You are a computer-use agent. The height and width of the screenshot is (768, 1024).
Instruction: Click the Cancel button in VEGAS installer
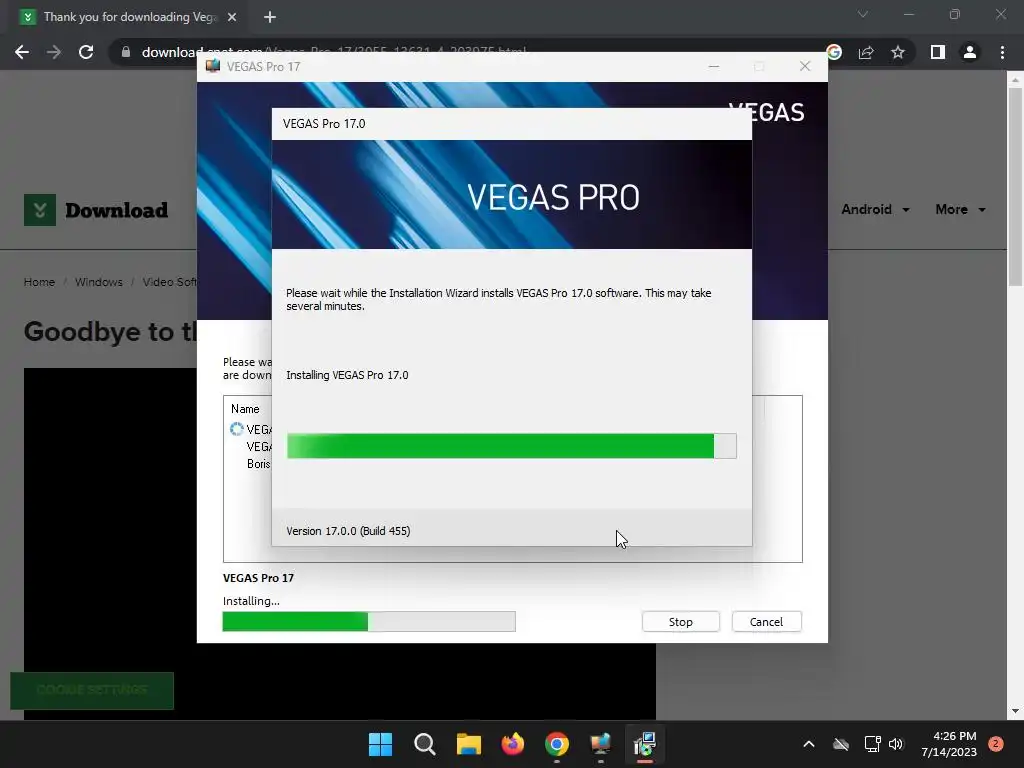[766, 622]
